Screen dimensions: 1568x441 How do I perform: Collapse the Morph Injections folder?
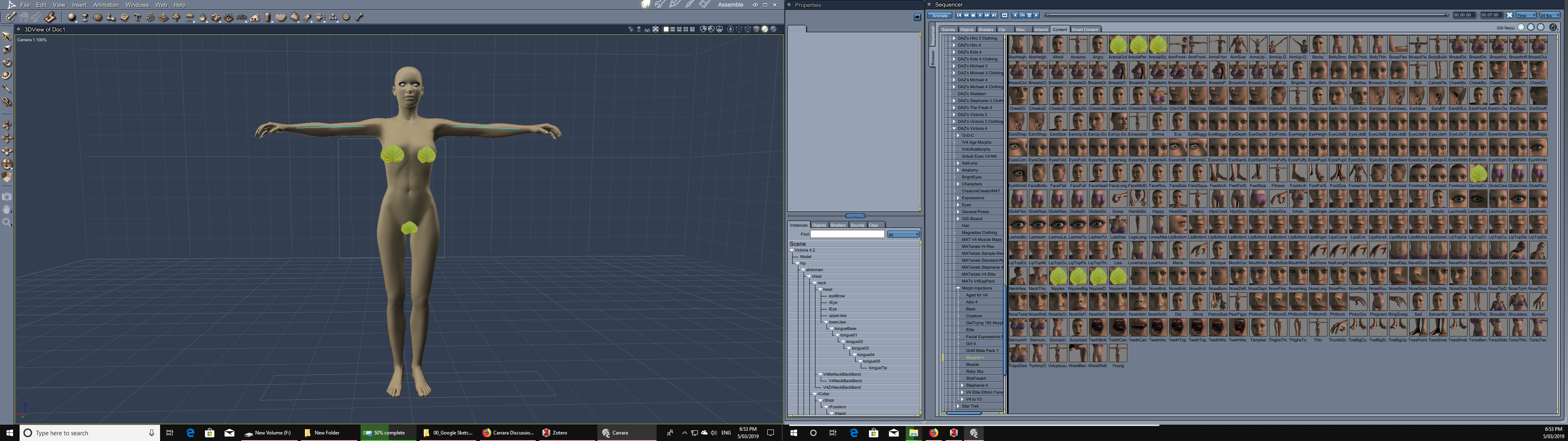pyautogui.click(x=958, y=288)
